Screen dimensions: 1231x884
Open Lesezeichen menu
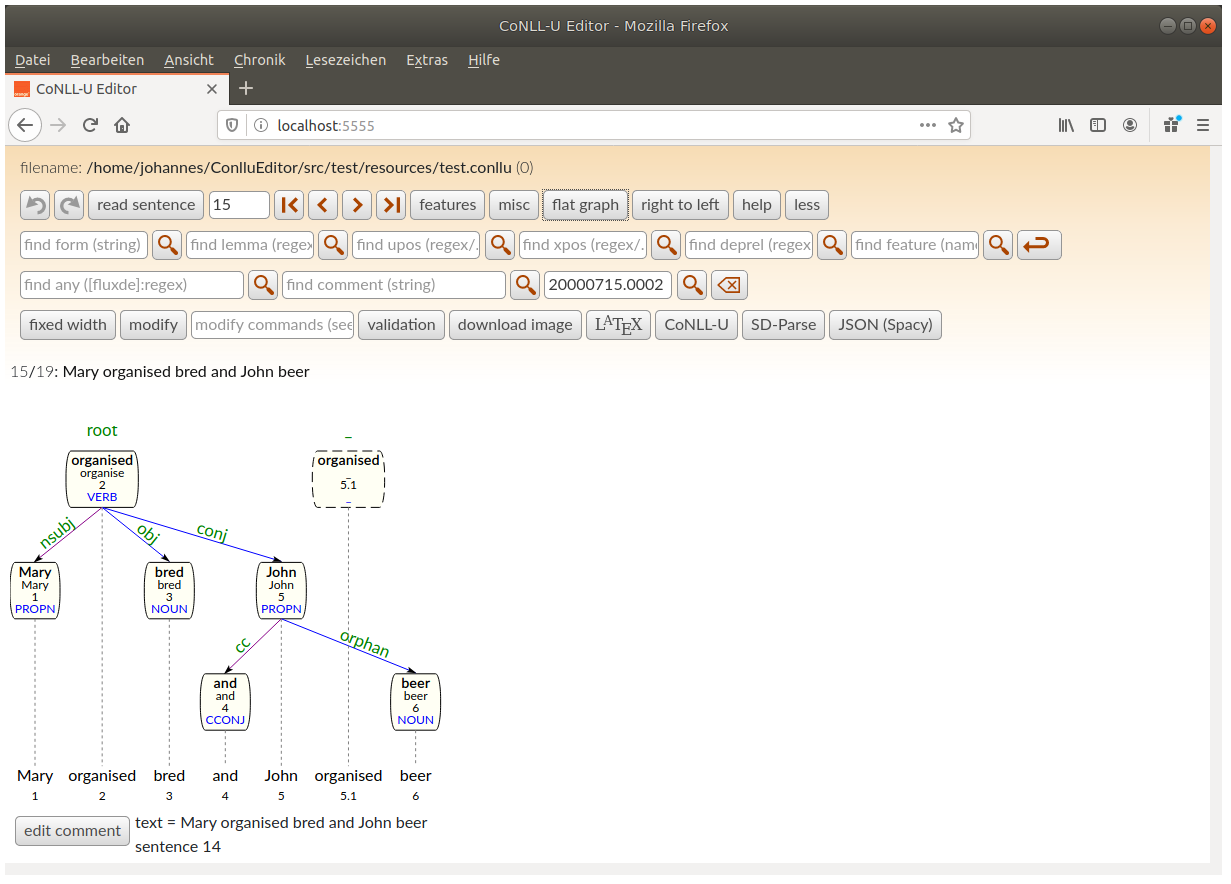point(346,60)
